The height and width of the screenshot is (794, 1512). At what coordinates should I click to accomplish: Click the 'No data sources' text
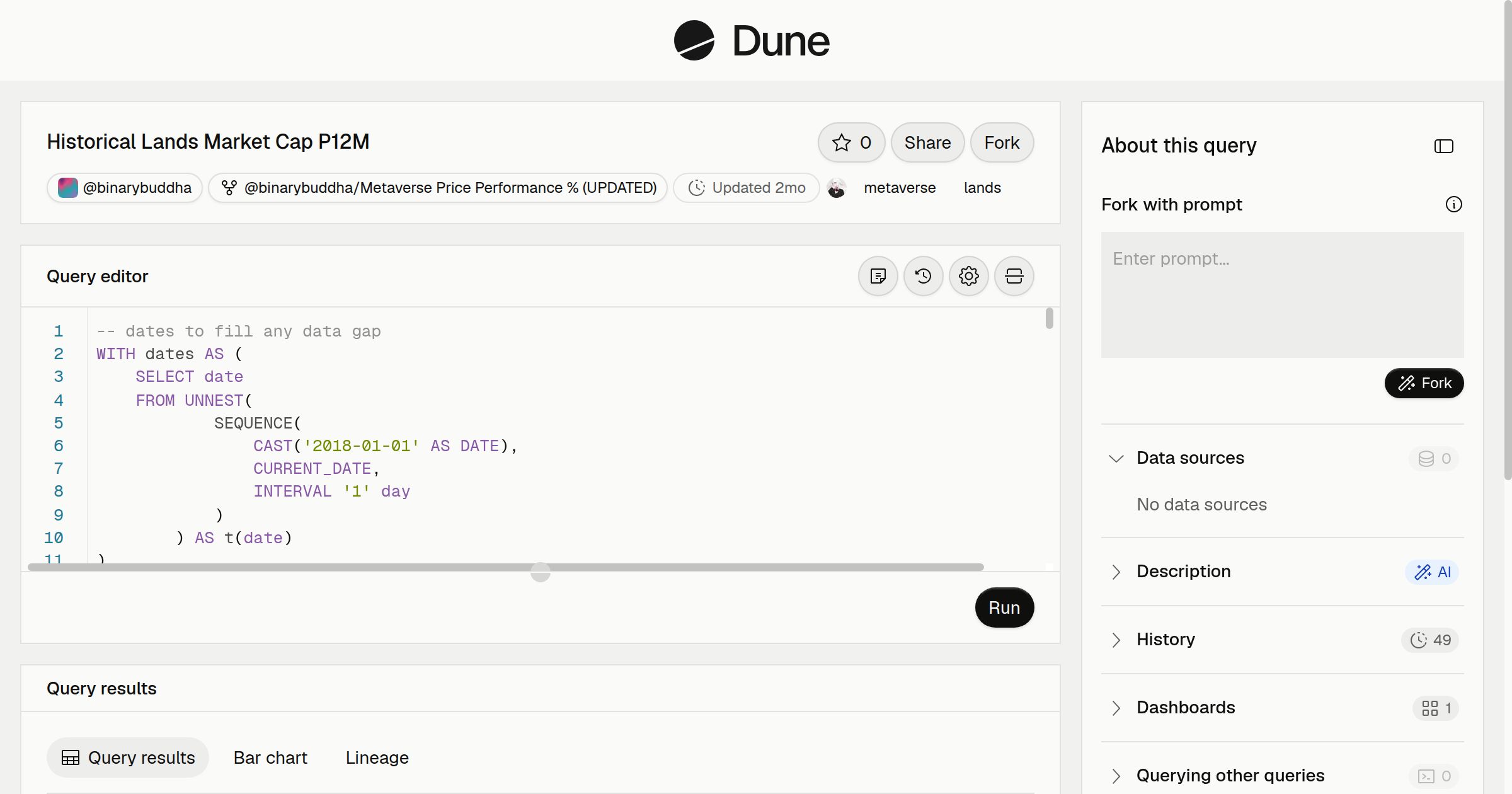pyautogui.click(x=1201, y=504)
